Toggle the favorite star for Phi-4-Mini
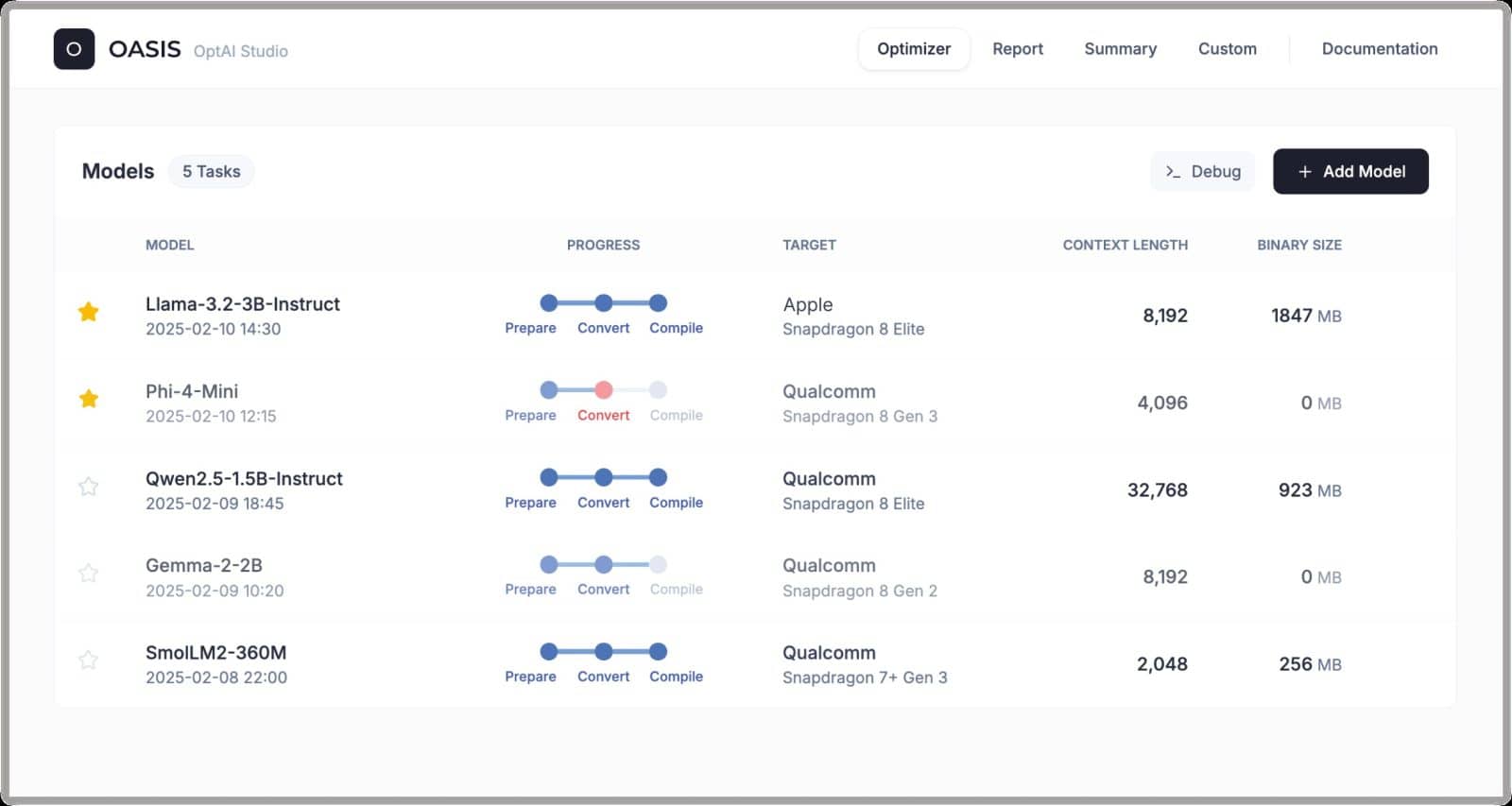 coord(89,399)
